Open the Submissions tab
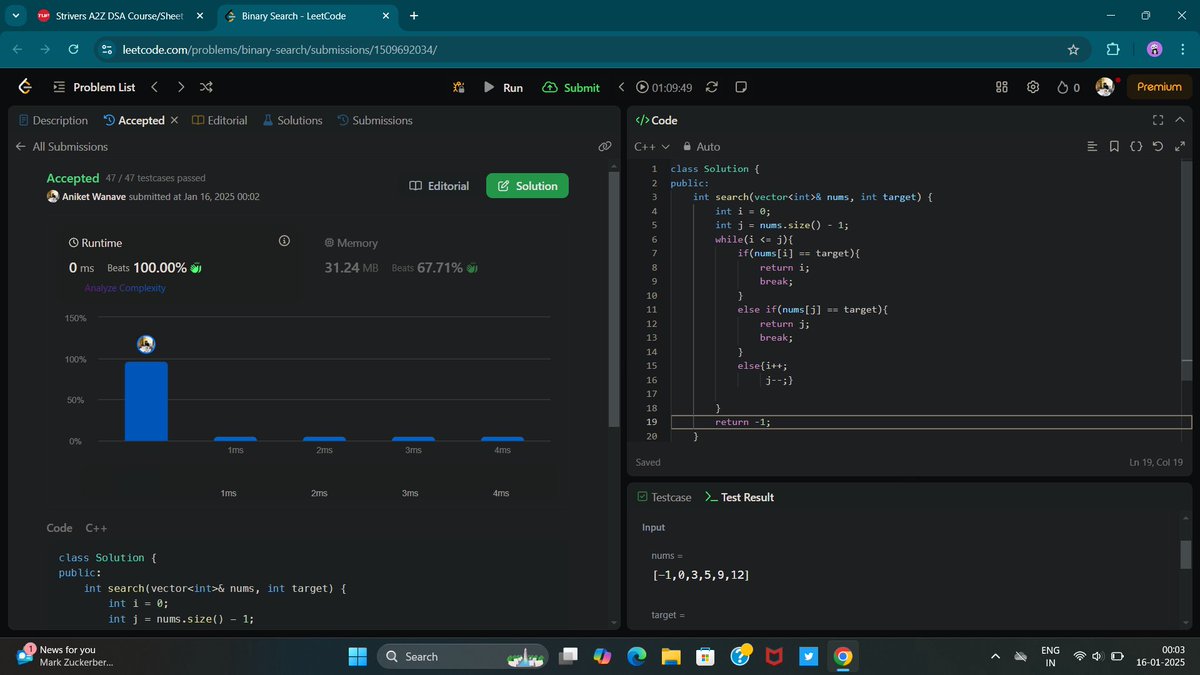1200x675 pixels. [375, 120]
